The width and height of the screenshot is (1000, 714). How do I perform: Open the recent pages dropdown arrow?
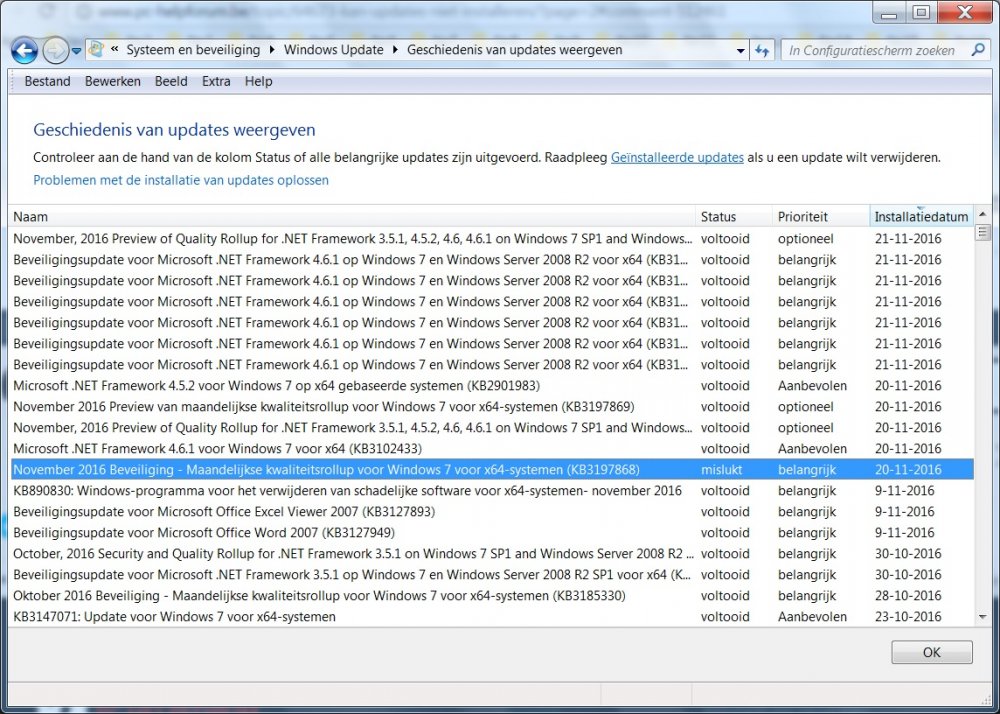pyautogui.click(x=76, y=51)
